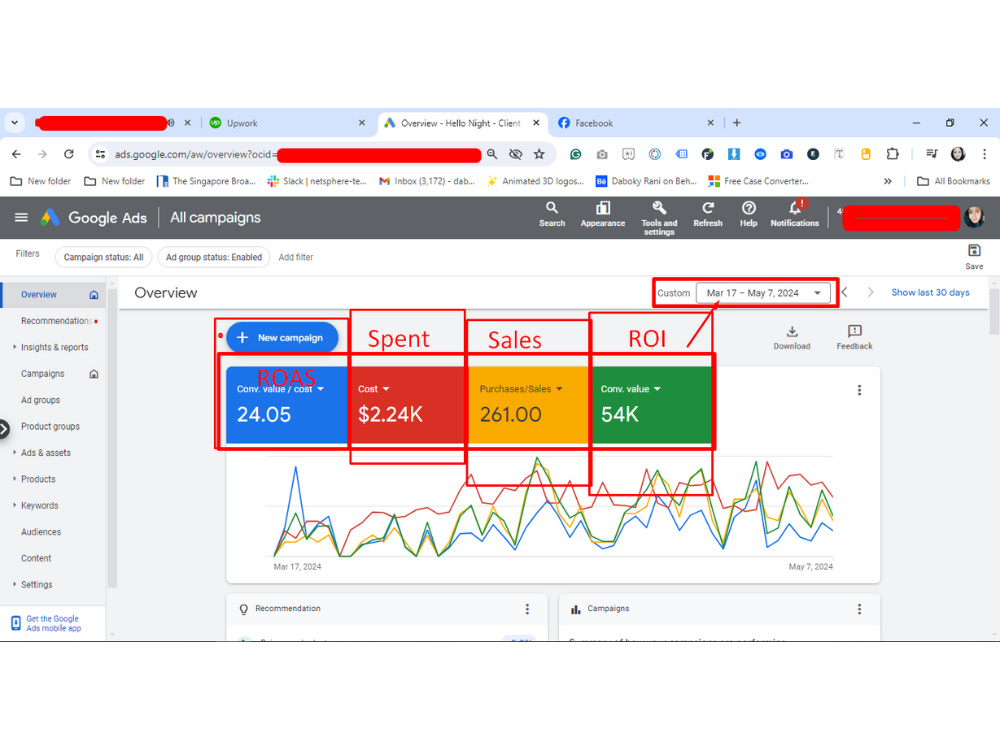Switch to the Facebook browser tab
Screen dimensions: 1000x750
636,123
